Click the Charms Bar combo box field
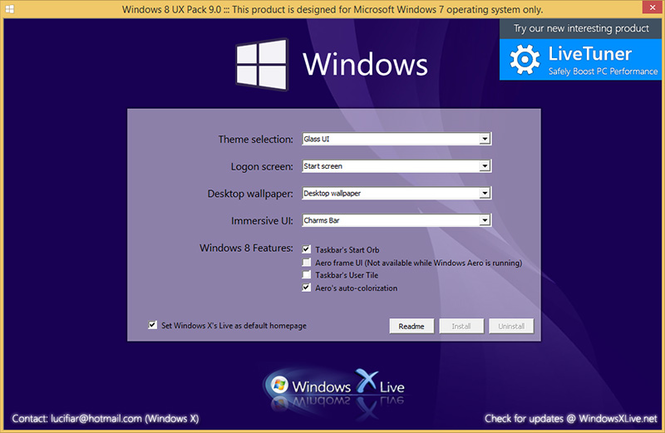This screenshot has width=665, height=433. pos(397,220)
